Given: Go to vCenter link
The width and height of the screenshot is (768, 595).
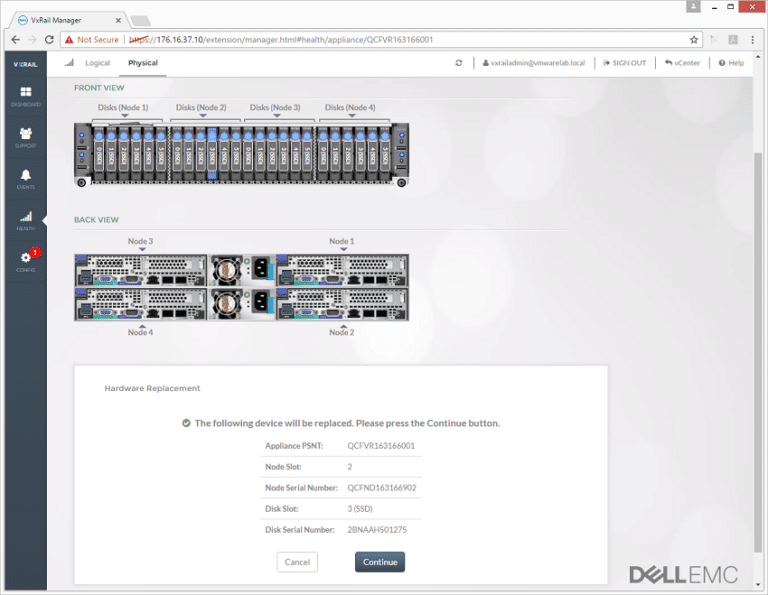Looking at the screenshot, I should (x=682, y=63).
